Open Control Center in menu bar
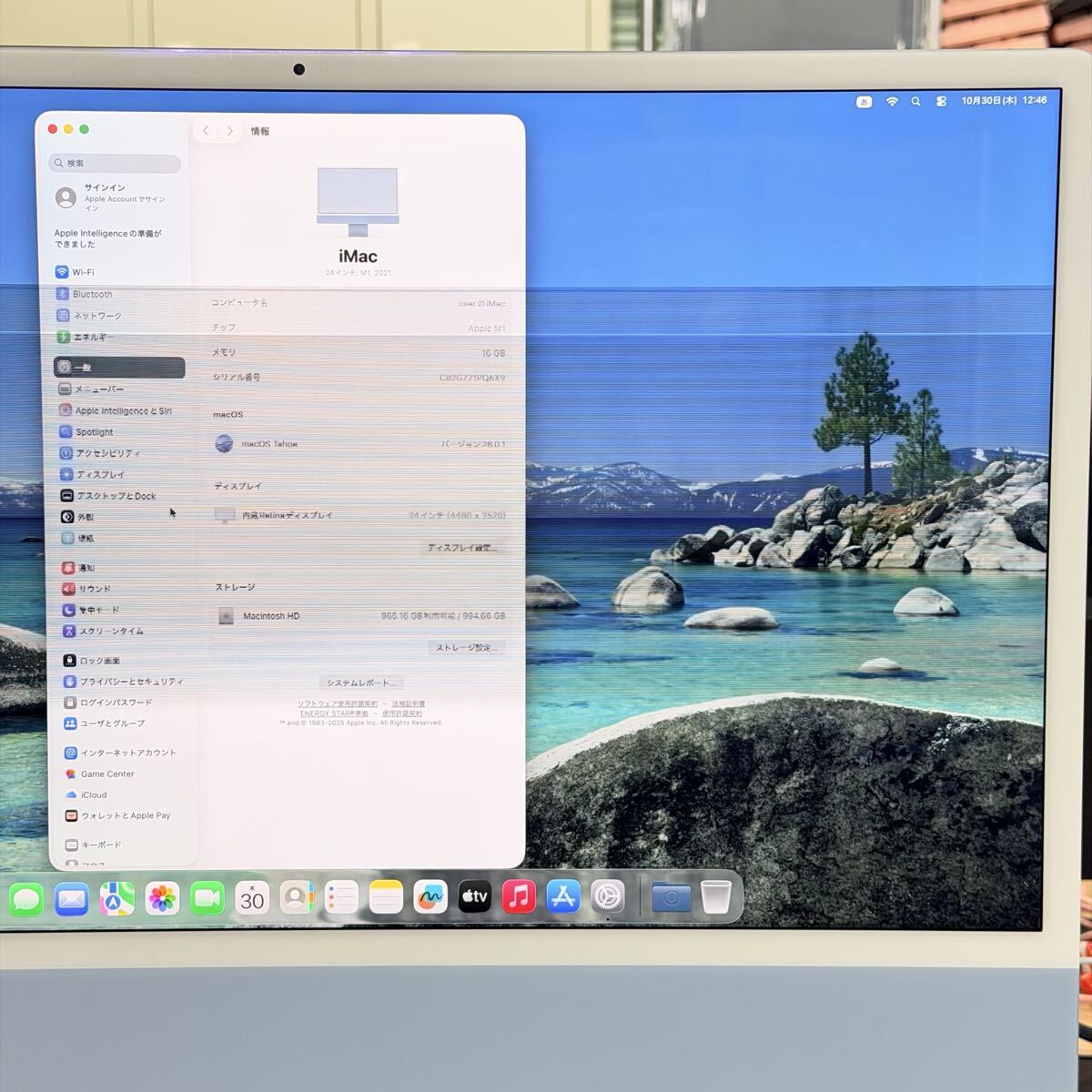This screenshot has width=1092, height=1092. pos(941,102)
